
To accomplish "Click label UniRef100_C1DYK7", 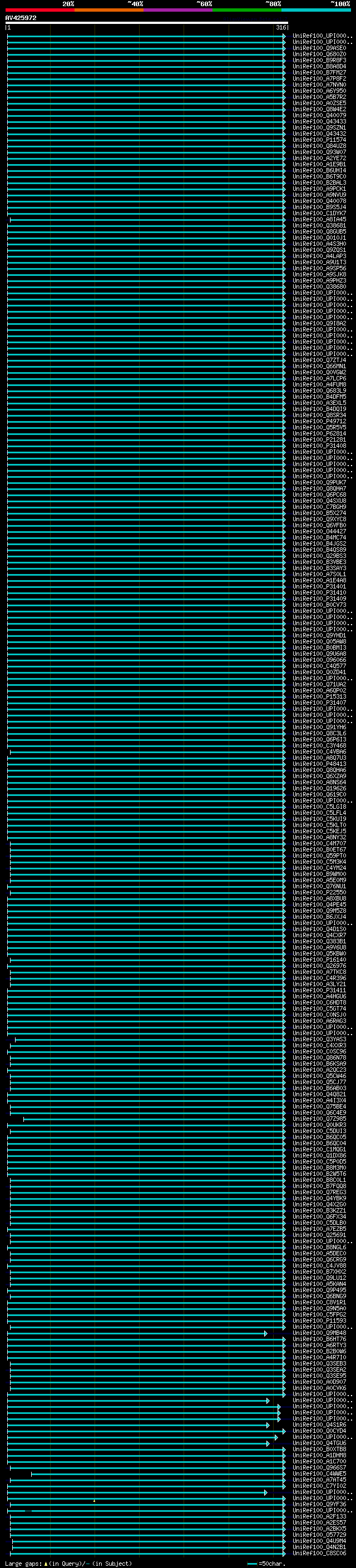I will click(319, 213).
